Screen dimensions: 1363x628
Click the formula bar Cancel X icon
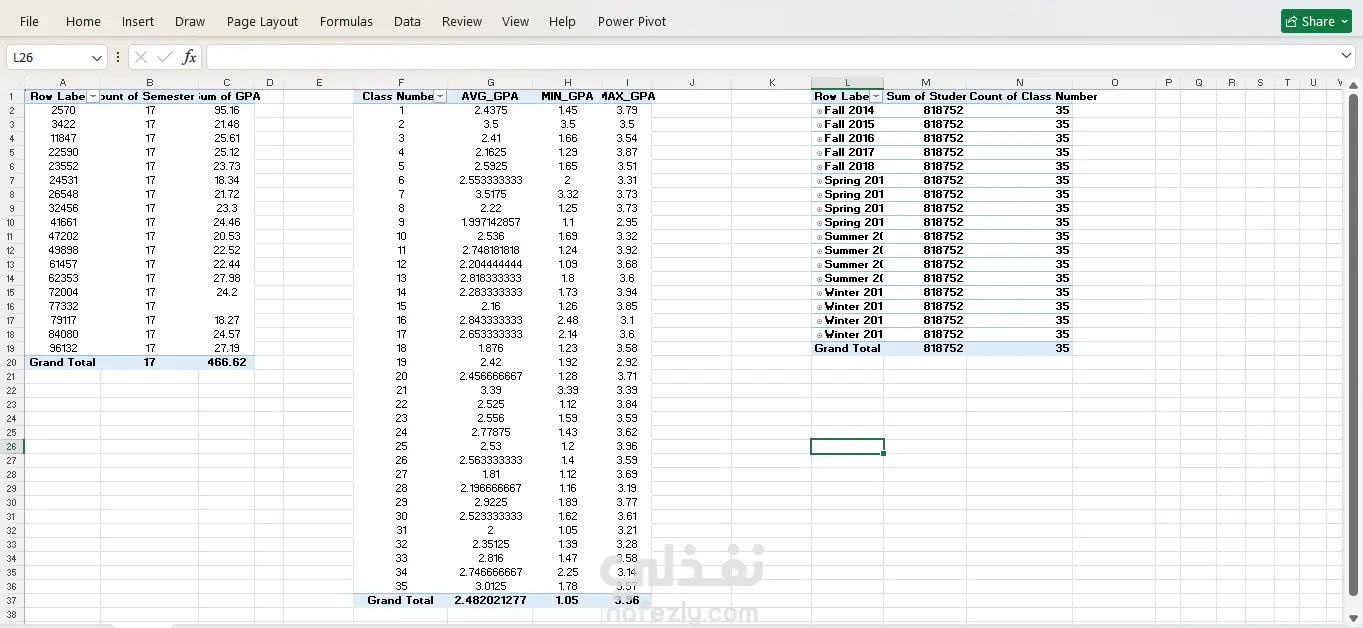click(141, 57)
